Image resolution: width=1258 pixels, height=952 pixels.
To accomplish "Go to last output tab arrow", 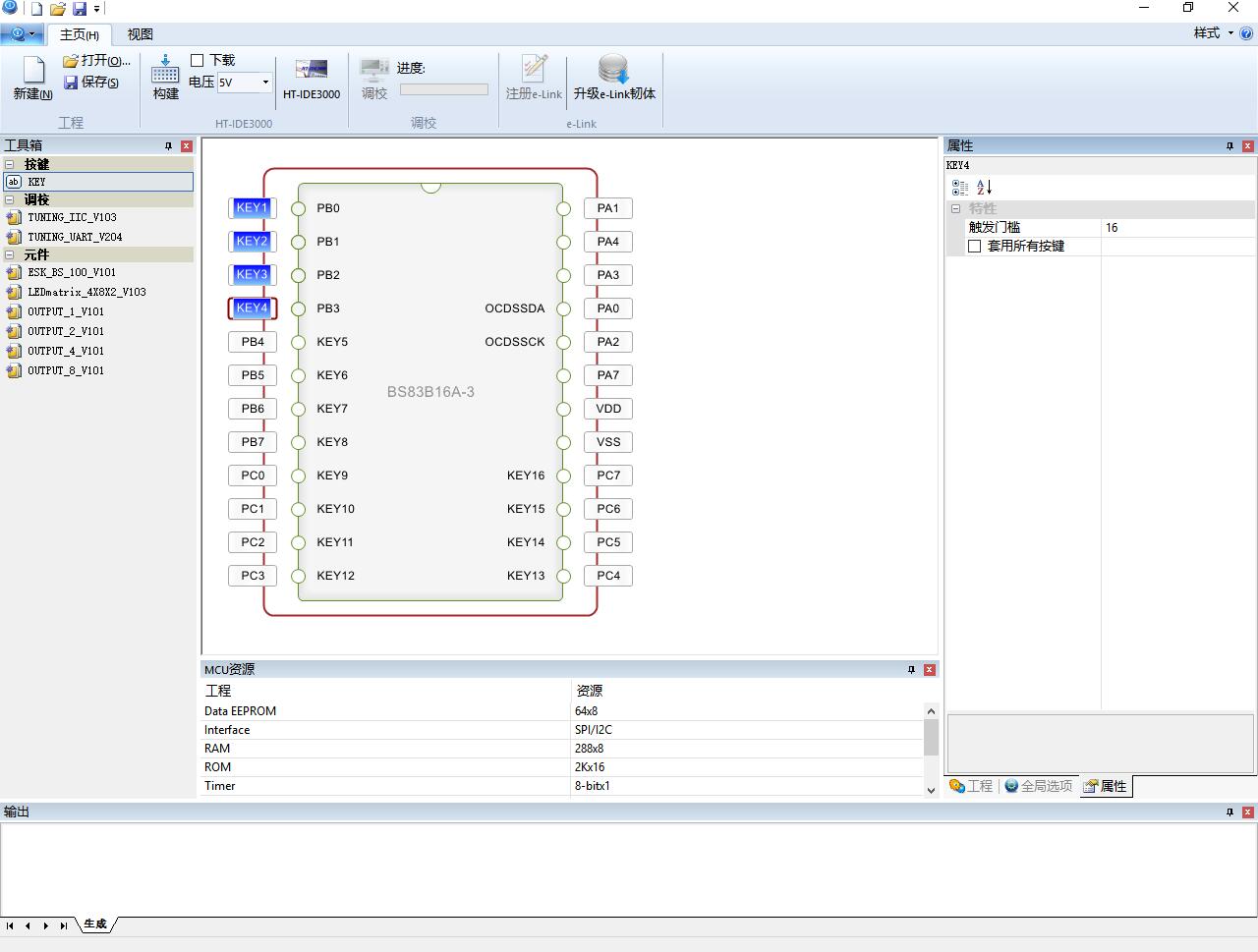I will (64, 925).
